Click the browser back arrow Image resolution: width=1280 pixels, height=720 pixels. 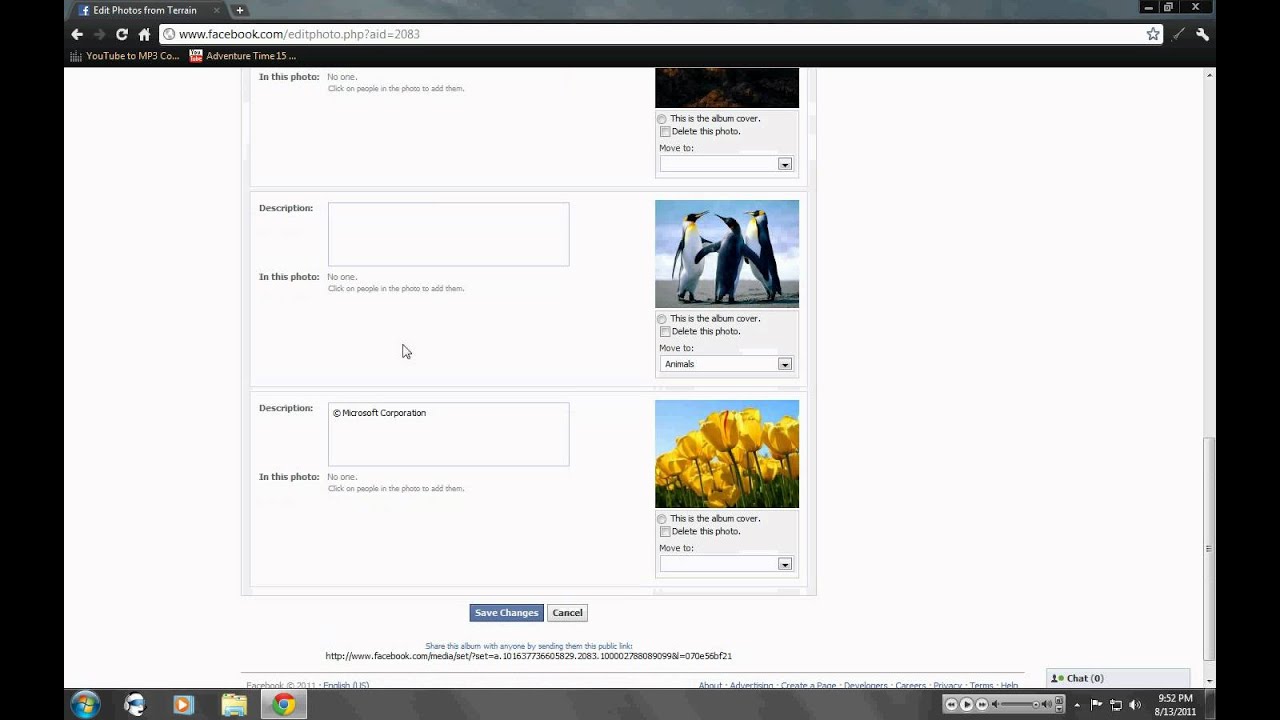tap(76, 33)
